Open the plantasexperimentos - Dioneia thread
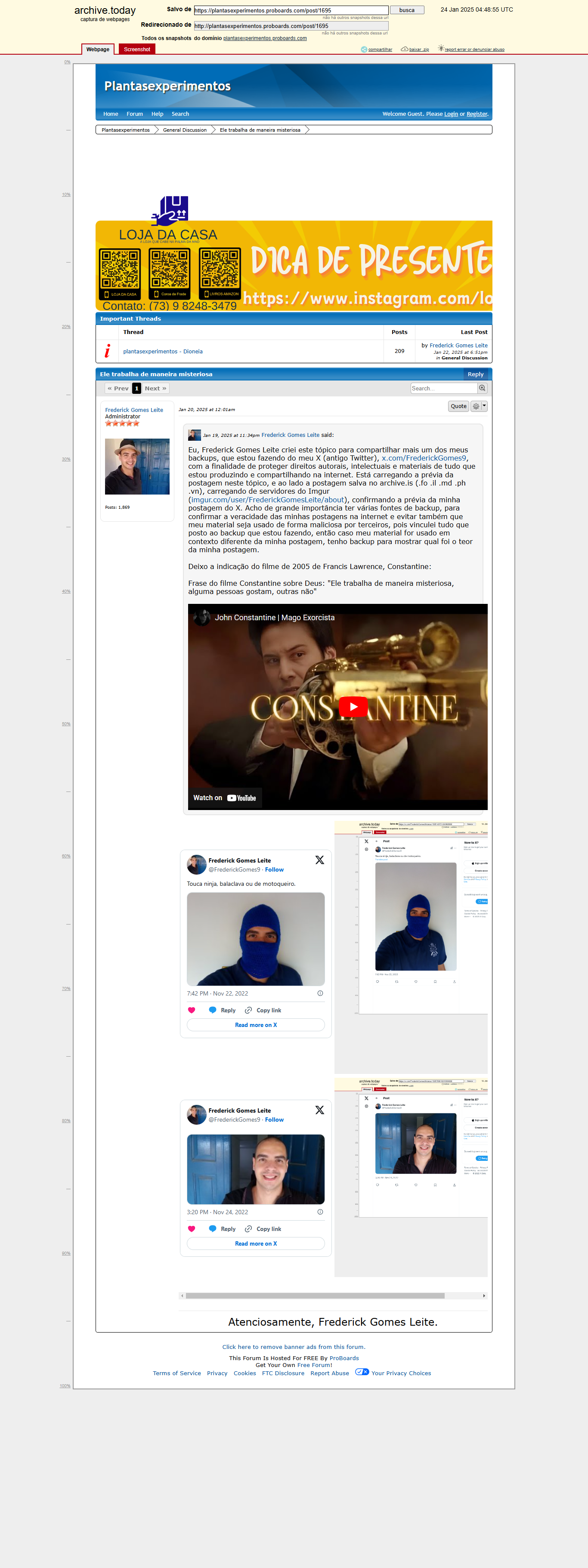The height and width of the screenshot is (1568, 588). [163, 351]
